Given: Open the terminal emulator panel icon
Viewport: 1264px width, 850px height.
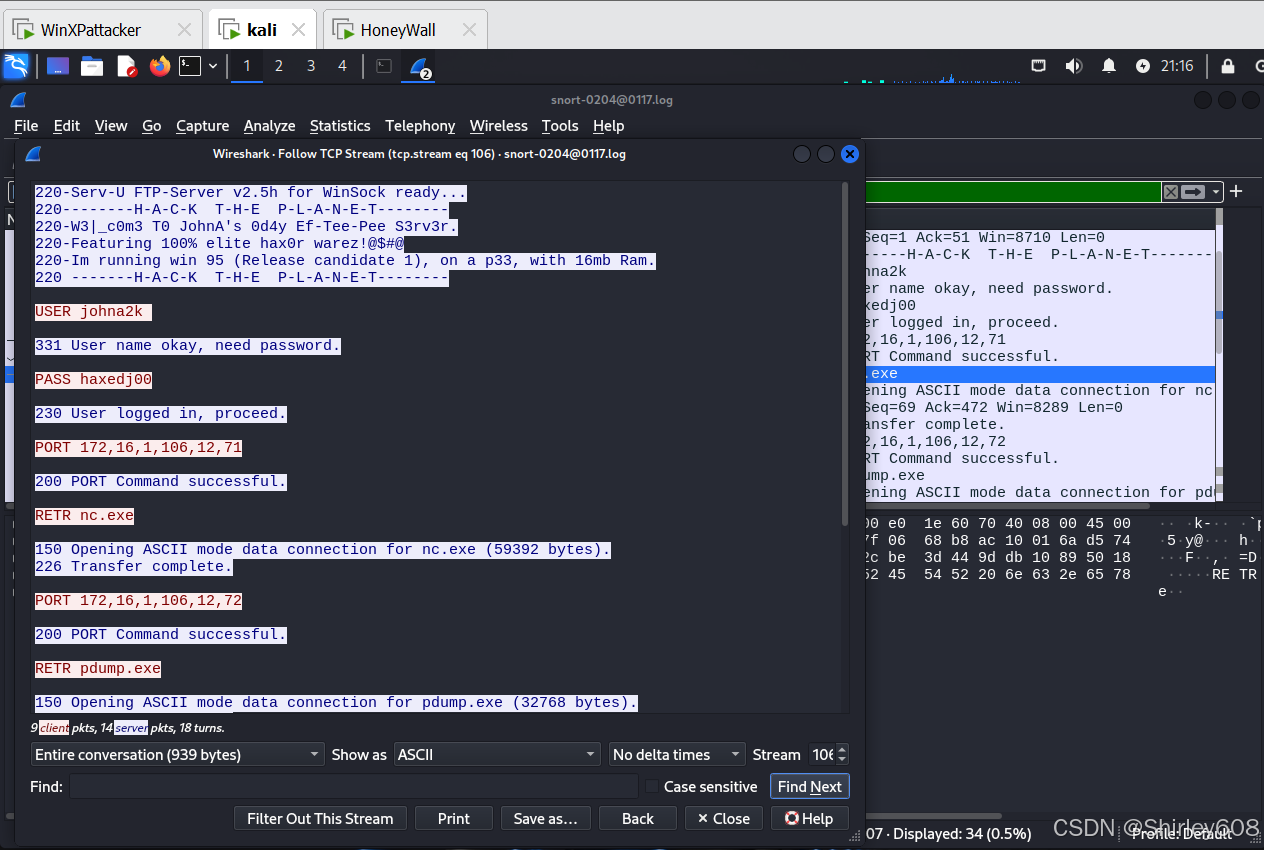Looking at the screenshot, I should click(190, 66).
